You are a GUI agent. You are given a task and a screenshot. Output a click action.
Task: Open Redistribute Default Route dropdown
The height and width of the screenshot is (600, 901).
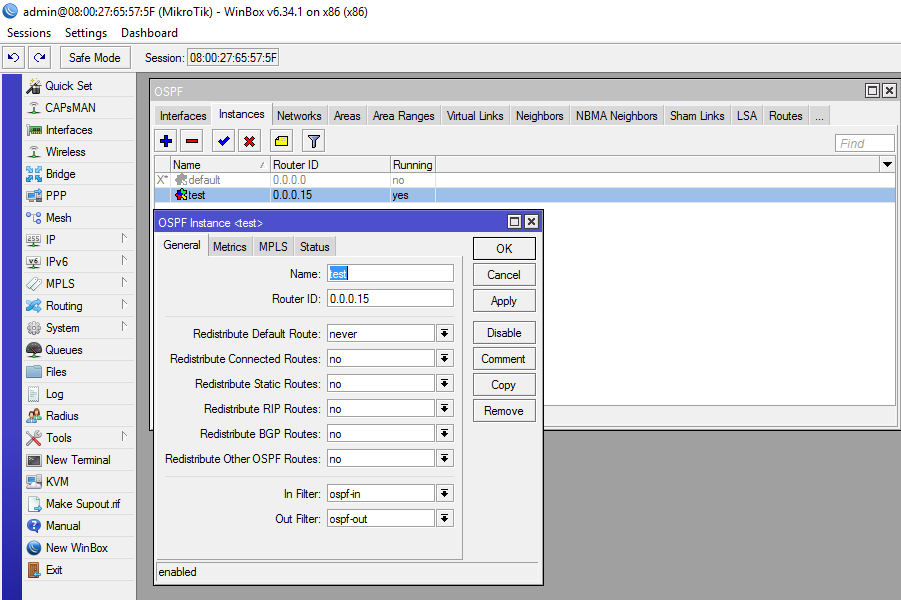tap(445, 333)
